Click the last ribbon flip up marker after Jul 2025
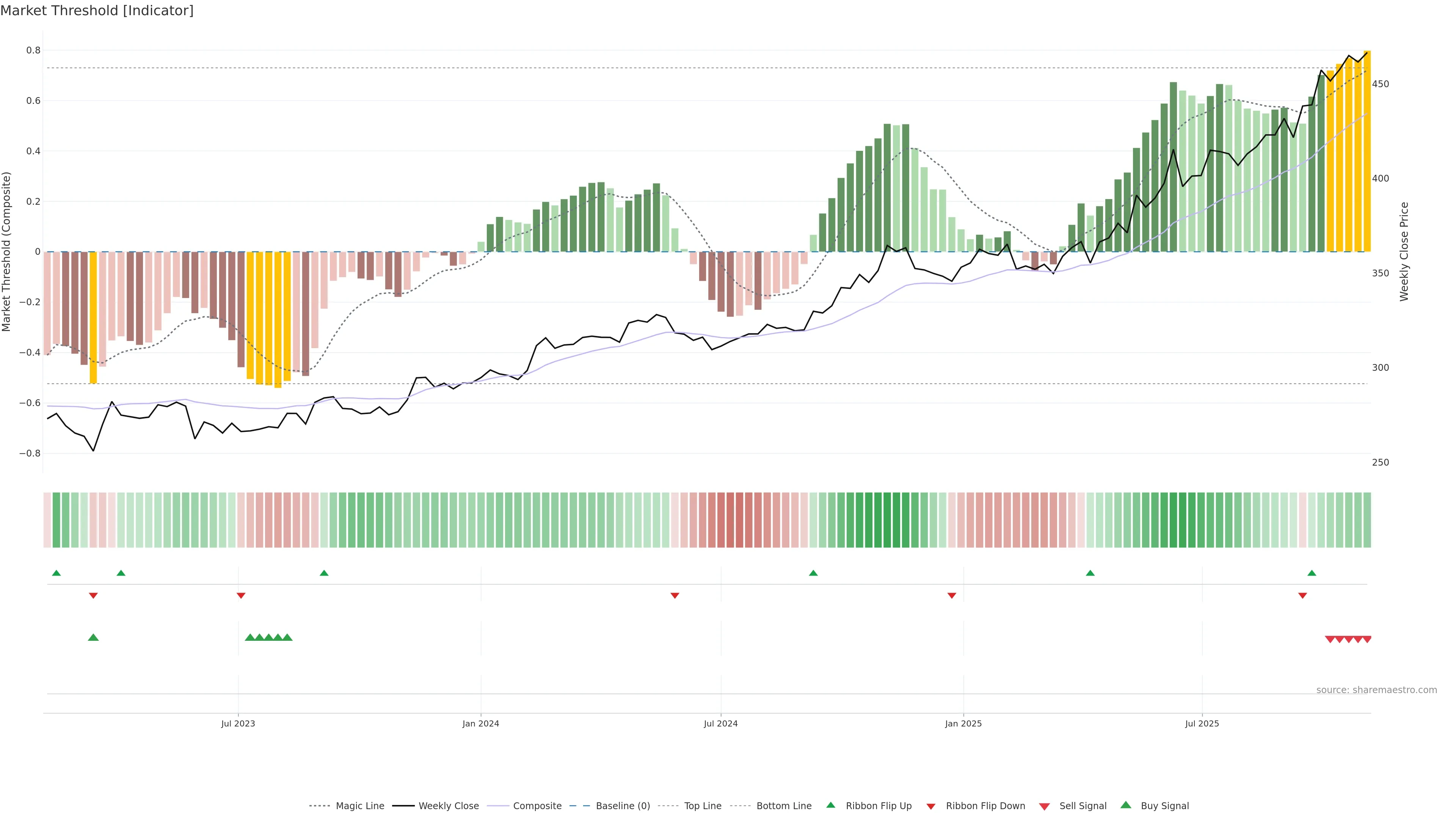 1312,573
